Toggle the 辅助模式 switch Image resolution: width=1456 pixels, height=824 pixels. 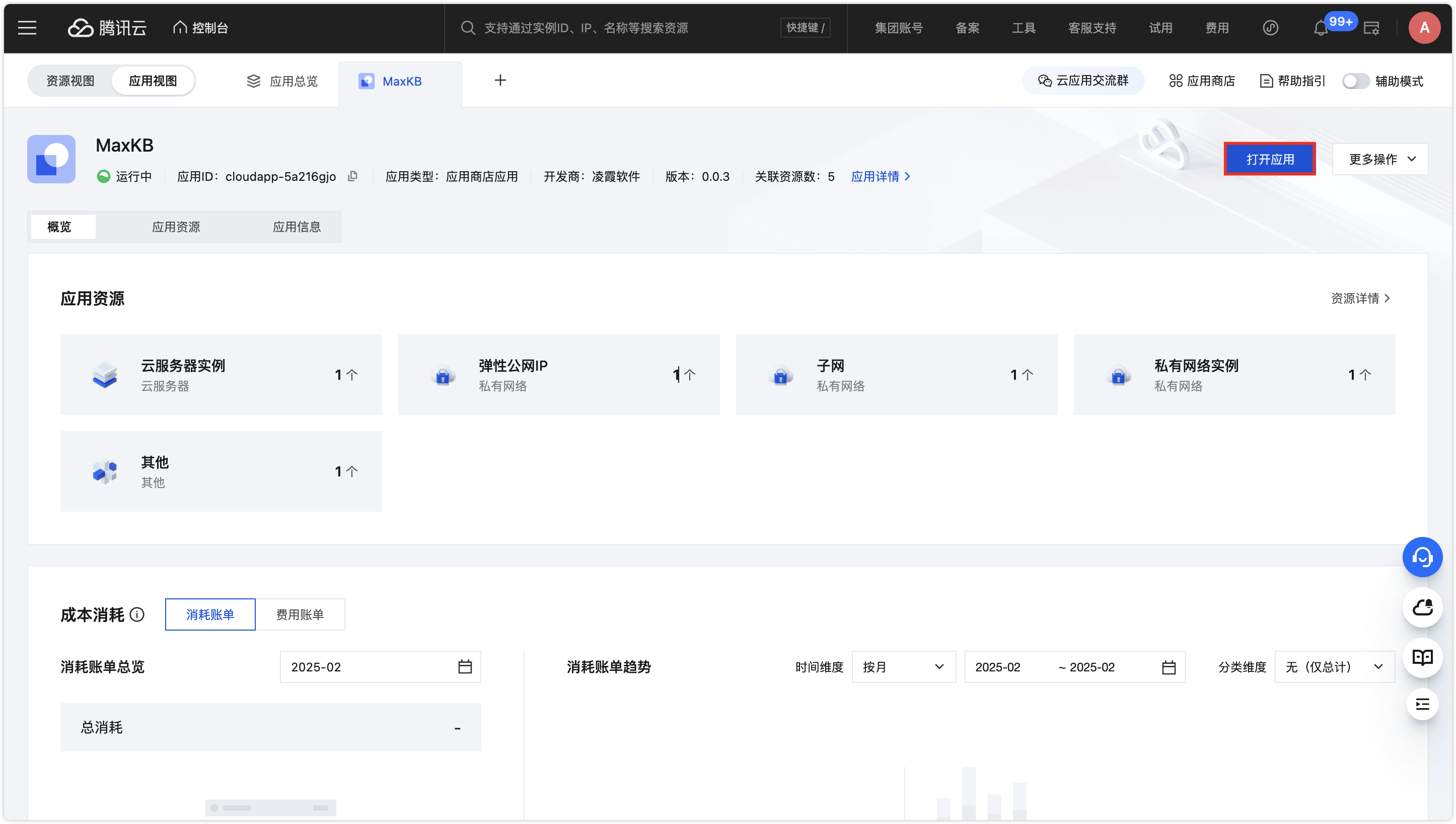coord(1355,82)
